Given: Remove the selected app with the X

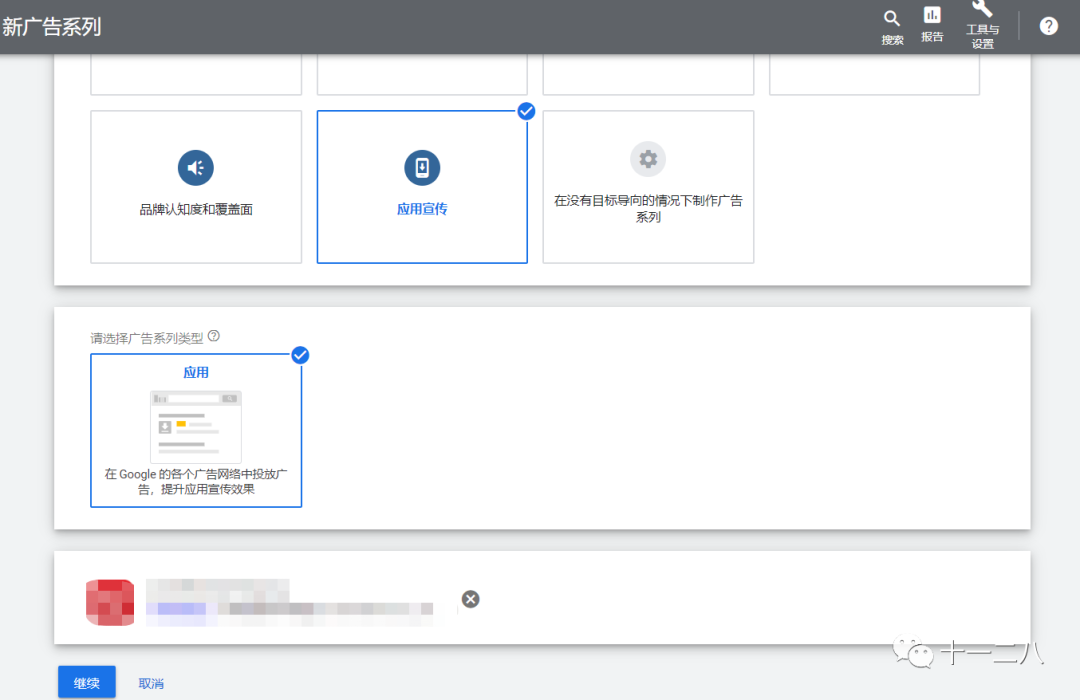Looking at the screenshot, I should 470,599.
